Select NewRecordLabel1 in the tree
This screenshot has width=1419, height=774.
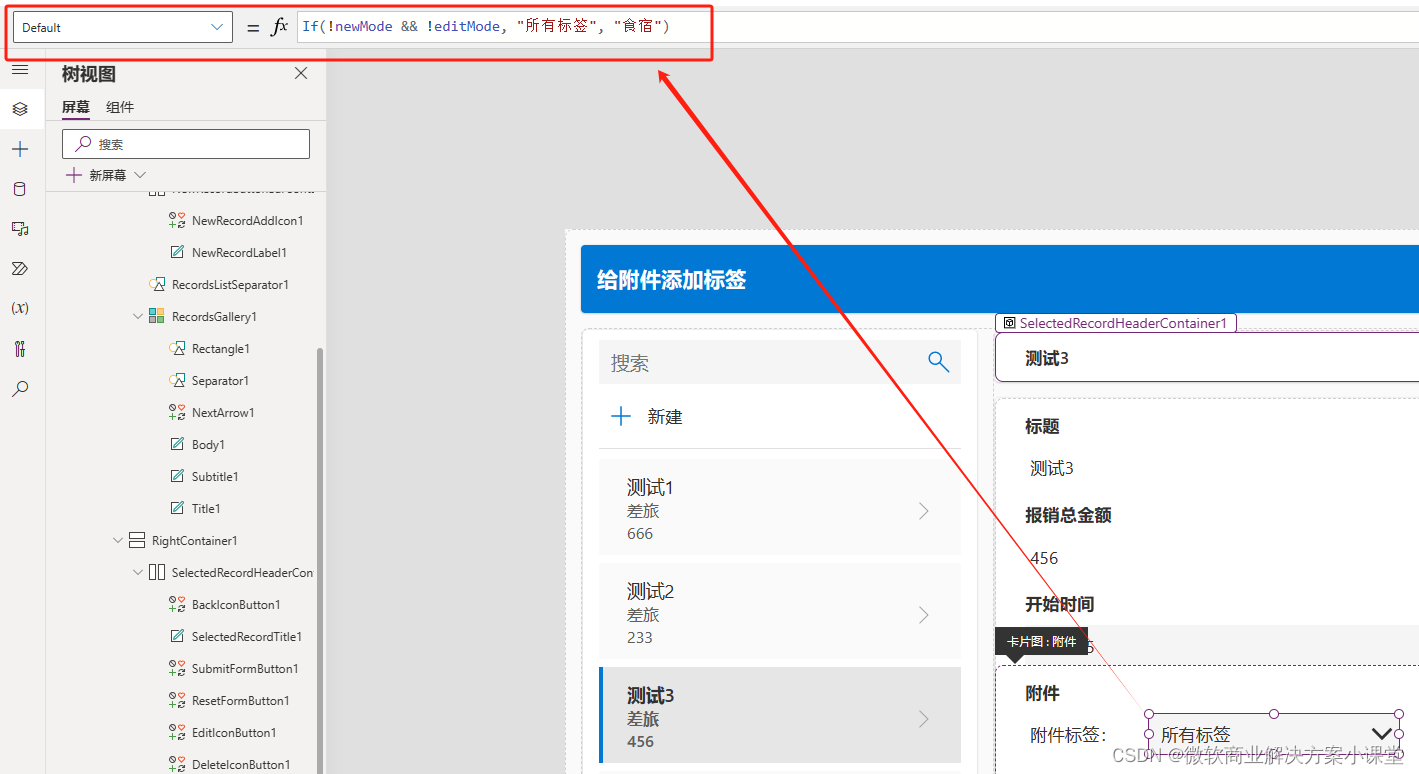(x=239, y=252)
